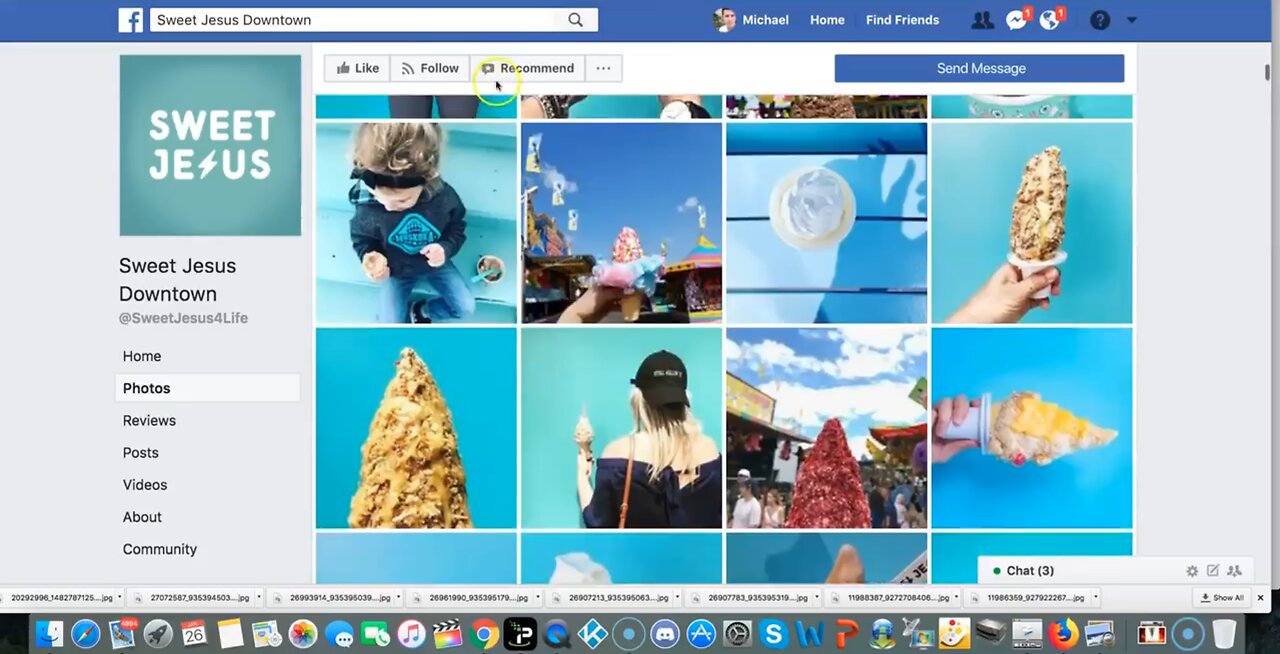Open the Chat (3) bar
Screen dimensions: 1280x654
point(1030,571)
